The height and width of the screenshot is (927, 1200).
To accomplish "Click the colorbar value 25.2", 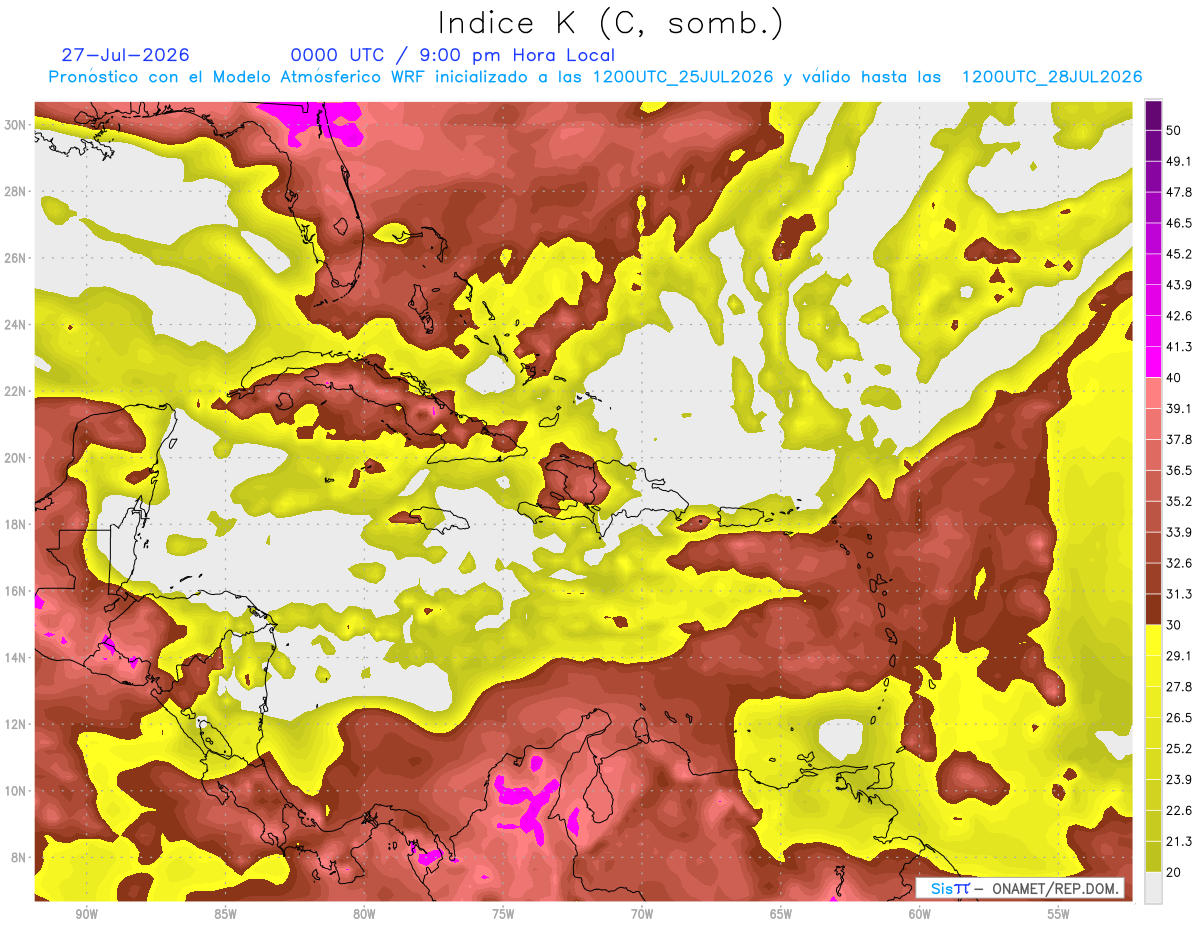I will point(1179,749).
